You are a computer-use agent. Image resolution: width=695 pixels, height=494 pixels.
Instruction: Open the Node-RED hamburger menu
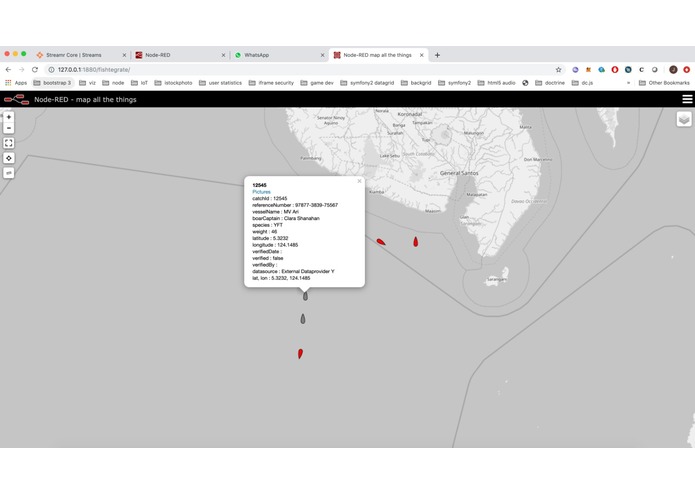coord(687,99)
